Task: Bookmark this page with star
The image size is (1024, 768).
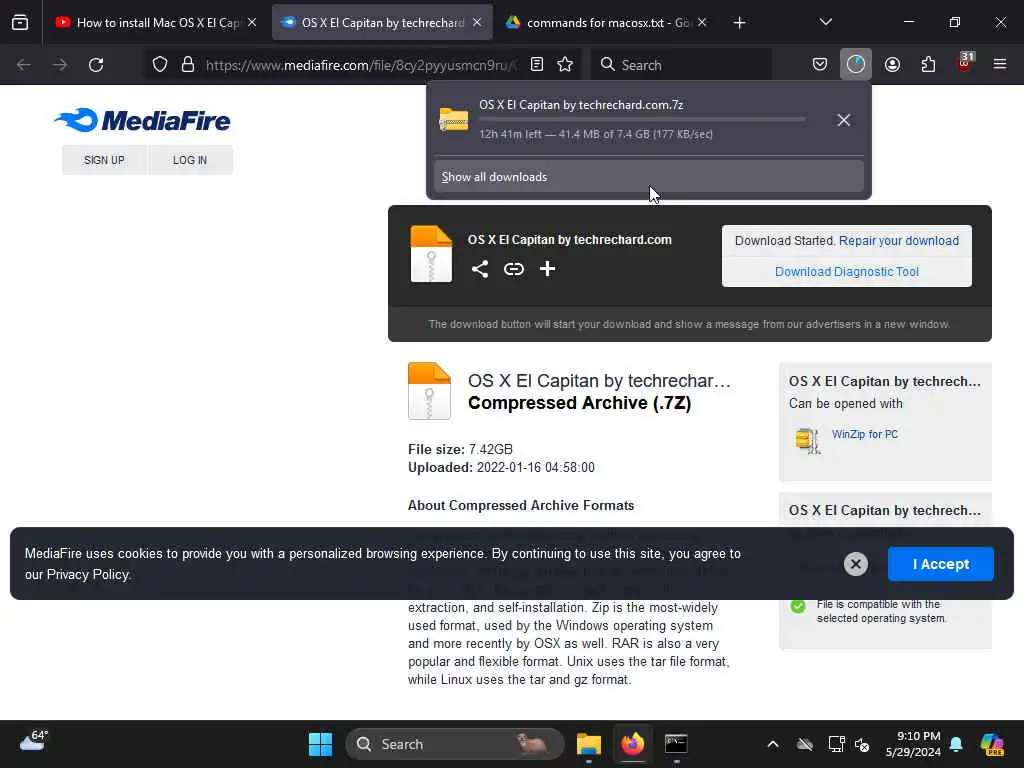Action: tap(566, 64)
